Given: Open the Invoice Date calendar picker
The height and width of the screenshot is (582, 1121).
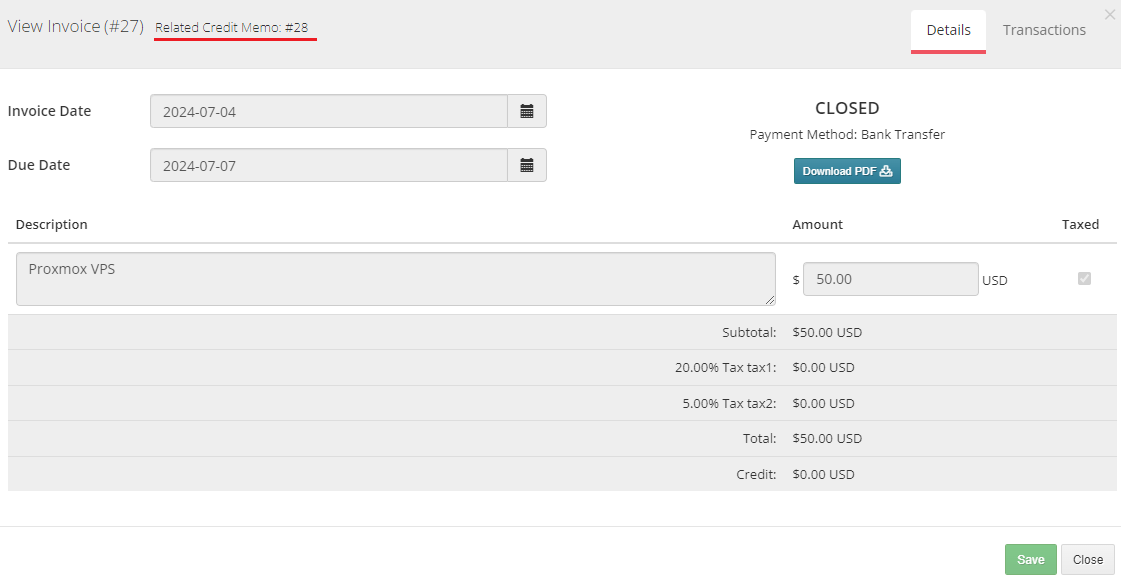Looking at the screenshot, I should pos(527,112).
